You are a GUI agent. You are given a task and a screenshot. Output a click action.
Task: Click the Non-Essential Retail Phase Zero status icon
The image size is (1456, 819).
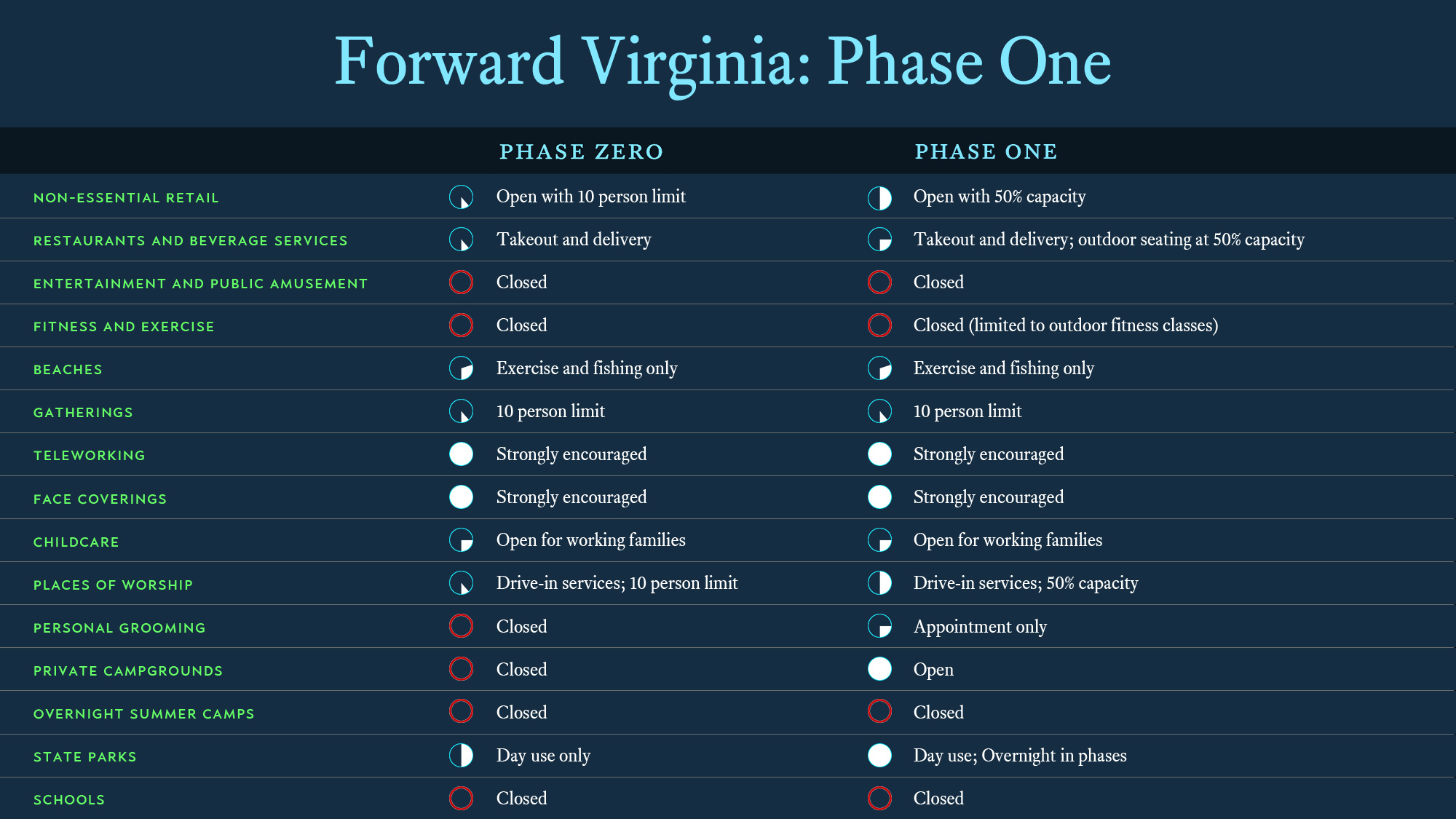461,197
